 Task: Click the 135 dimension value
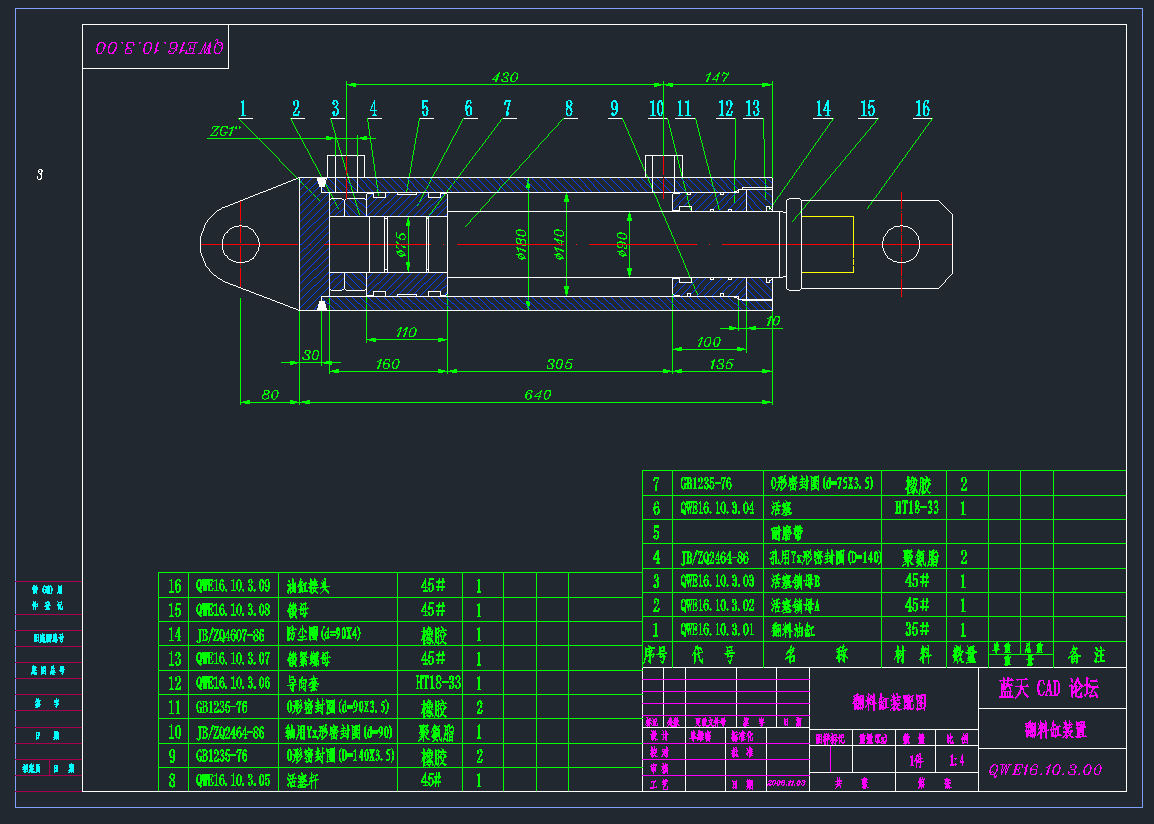(721, 363)
